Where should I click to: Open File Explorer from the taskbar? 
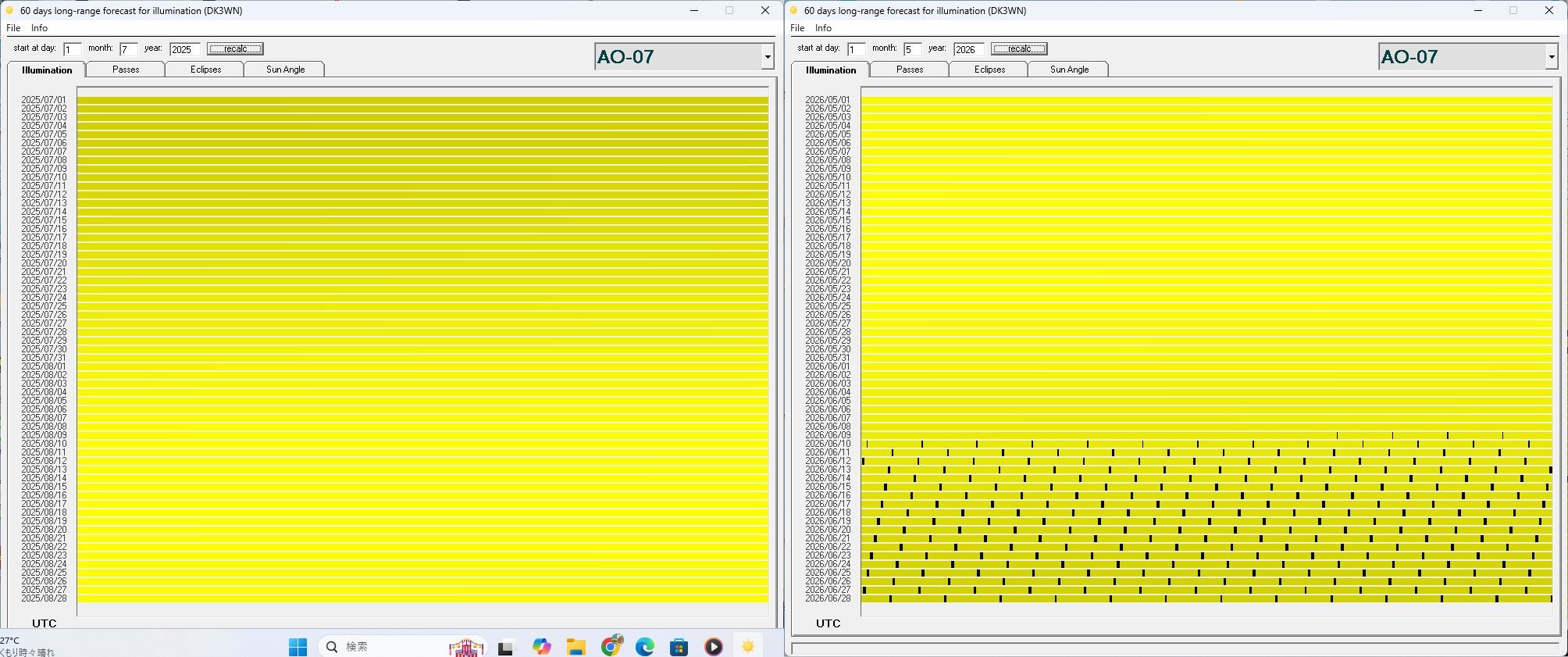pos(576,647)
